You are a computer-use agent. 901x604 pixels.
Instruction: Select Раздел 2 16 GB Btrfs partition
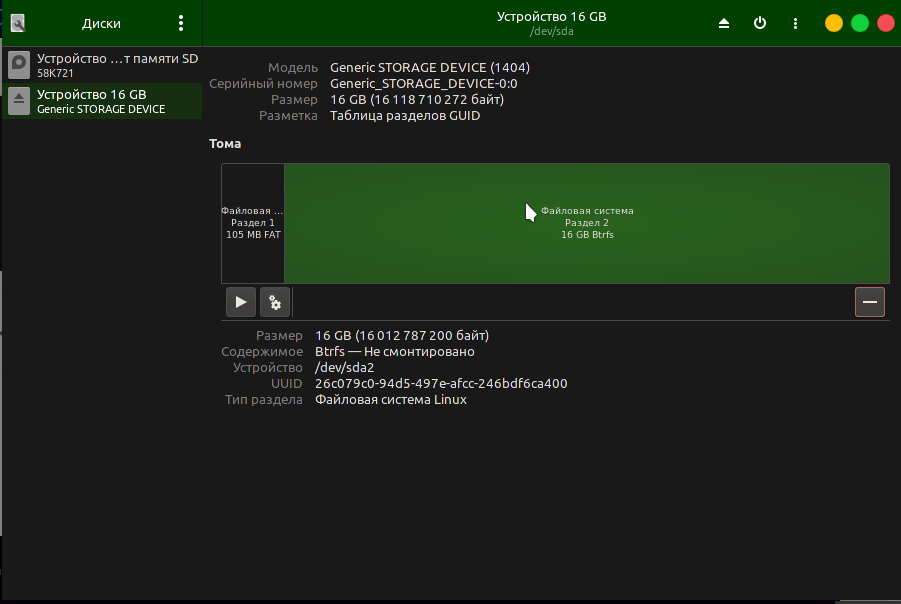[x=587, y=223]
